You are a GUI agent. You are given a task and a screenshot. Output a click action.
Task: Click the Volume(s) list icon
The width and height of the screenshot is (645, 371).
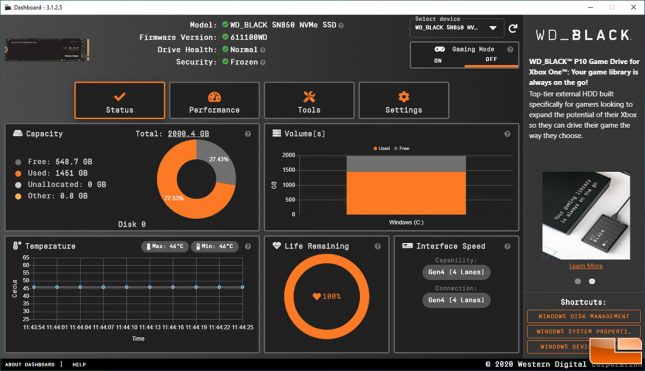tap(277, 133)
